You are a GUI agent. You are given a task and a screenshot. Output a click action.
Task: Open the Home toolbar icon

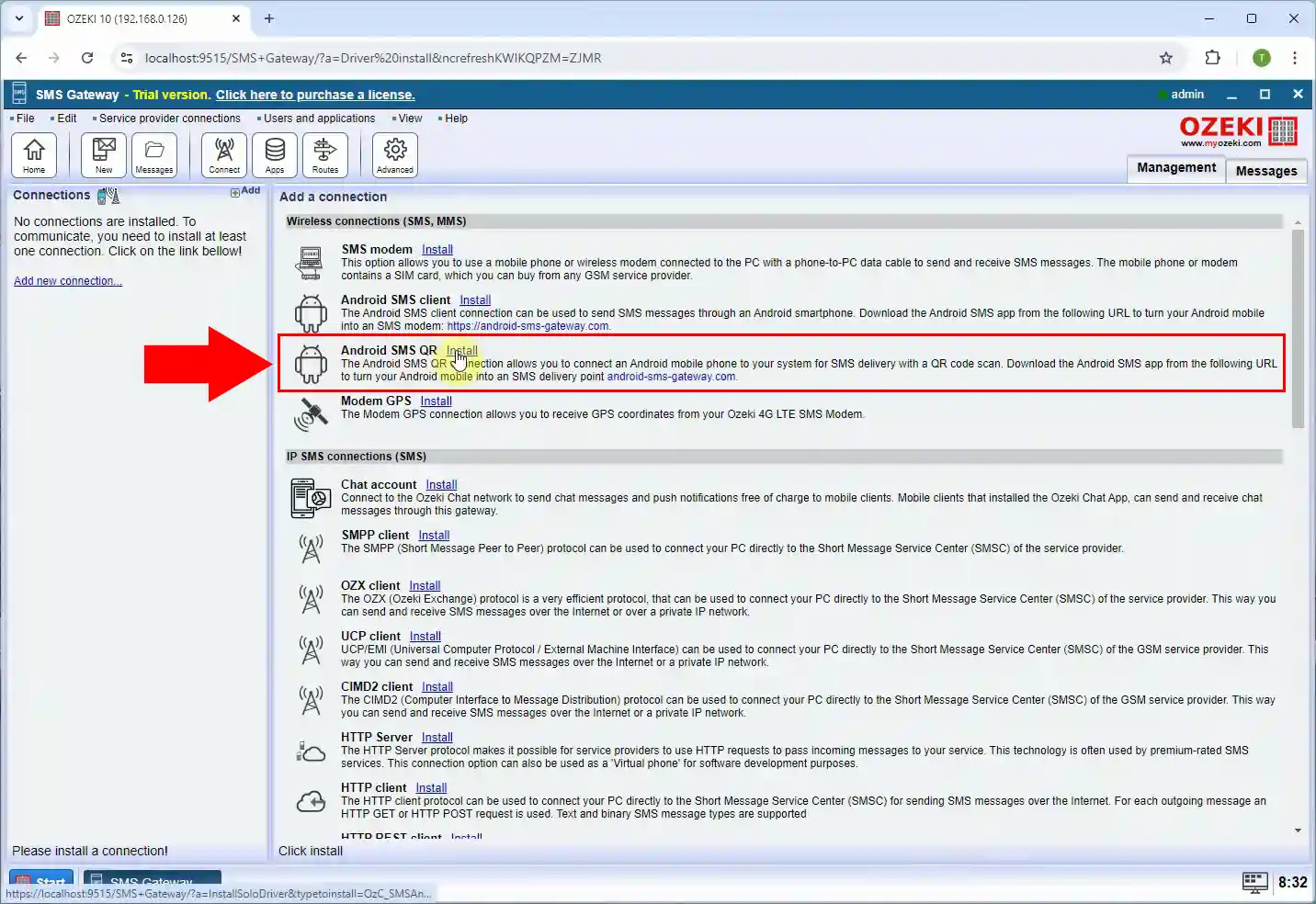pos(34,154)
